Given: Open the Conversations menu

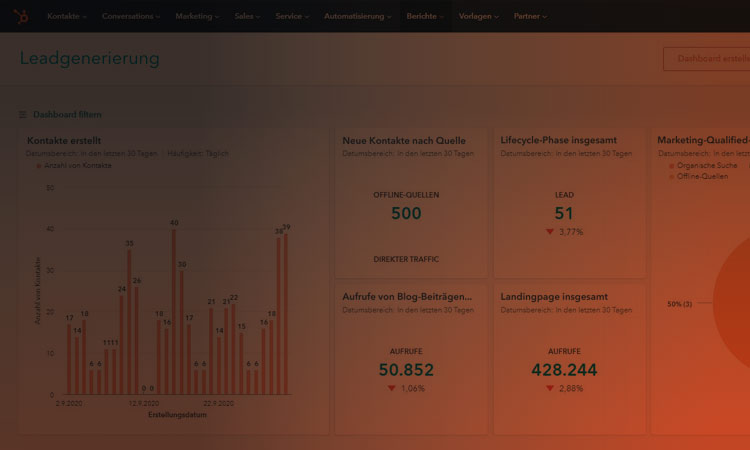Looking at the screenshot, I should [x=131, y=16].
